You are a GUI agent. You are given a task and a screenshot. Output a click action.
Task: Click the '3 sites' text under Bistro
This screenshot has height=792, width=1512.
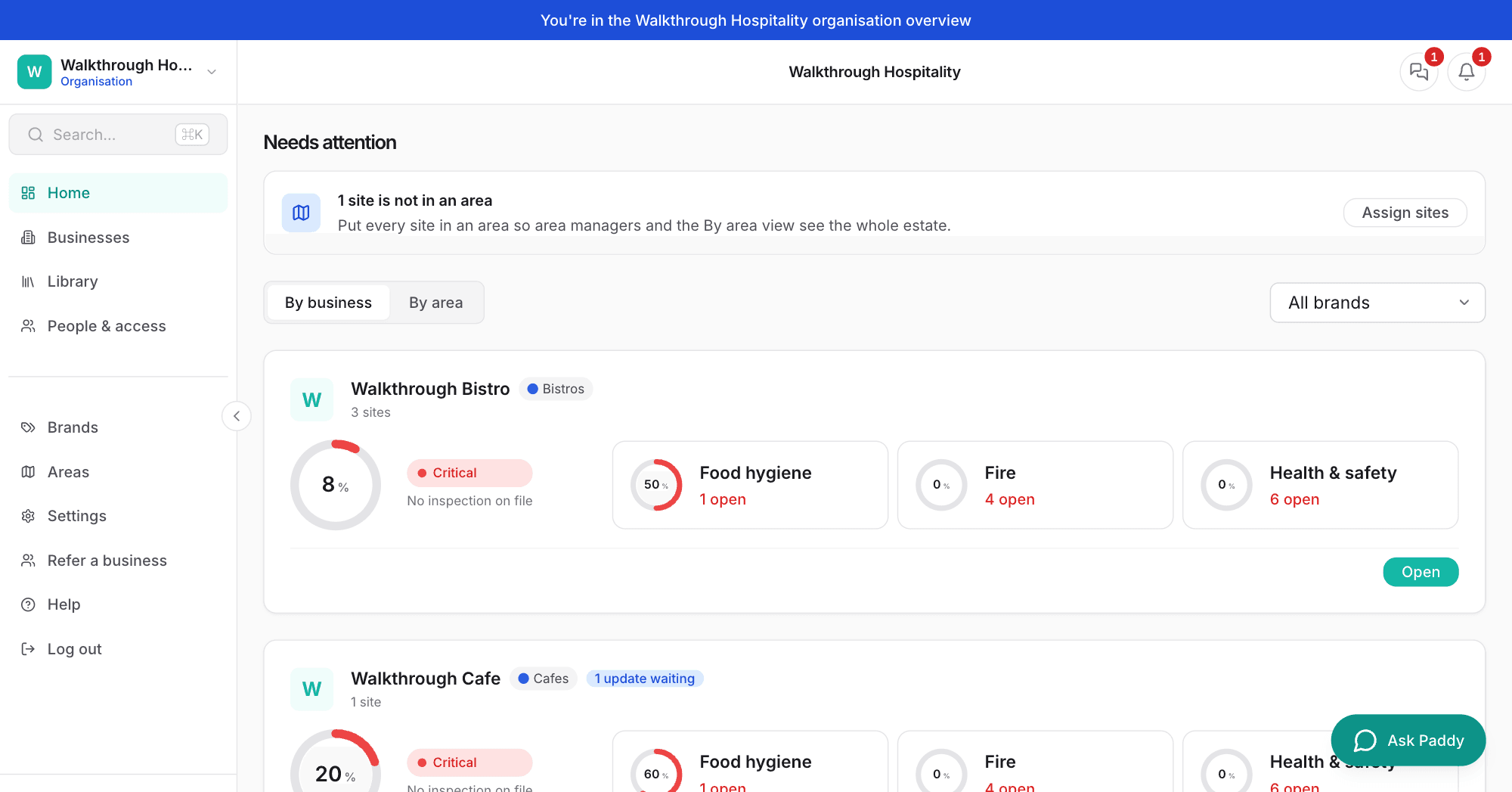(370, 412)
